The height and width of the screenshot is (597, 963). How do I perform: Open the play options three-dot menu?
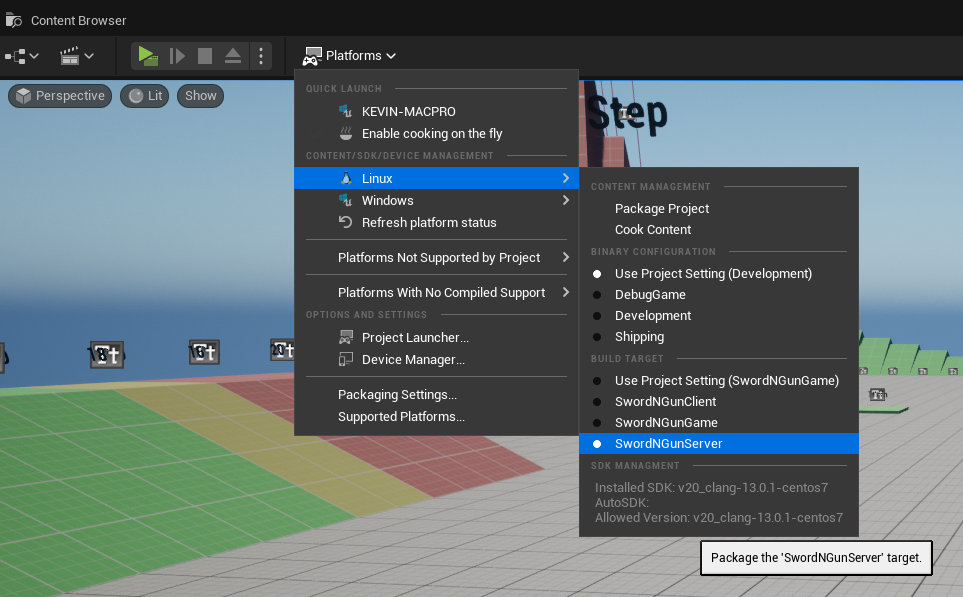[x=261, y=56]
